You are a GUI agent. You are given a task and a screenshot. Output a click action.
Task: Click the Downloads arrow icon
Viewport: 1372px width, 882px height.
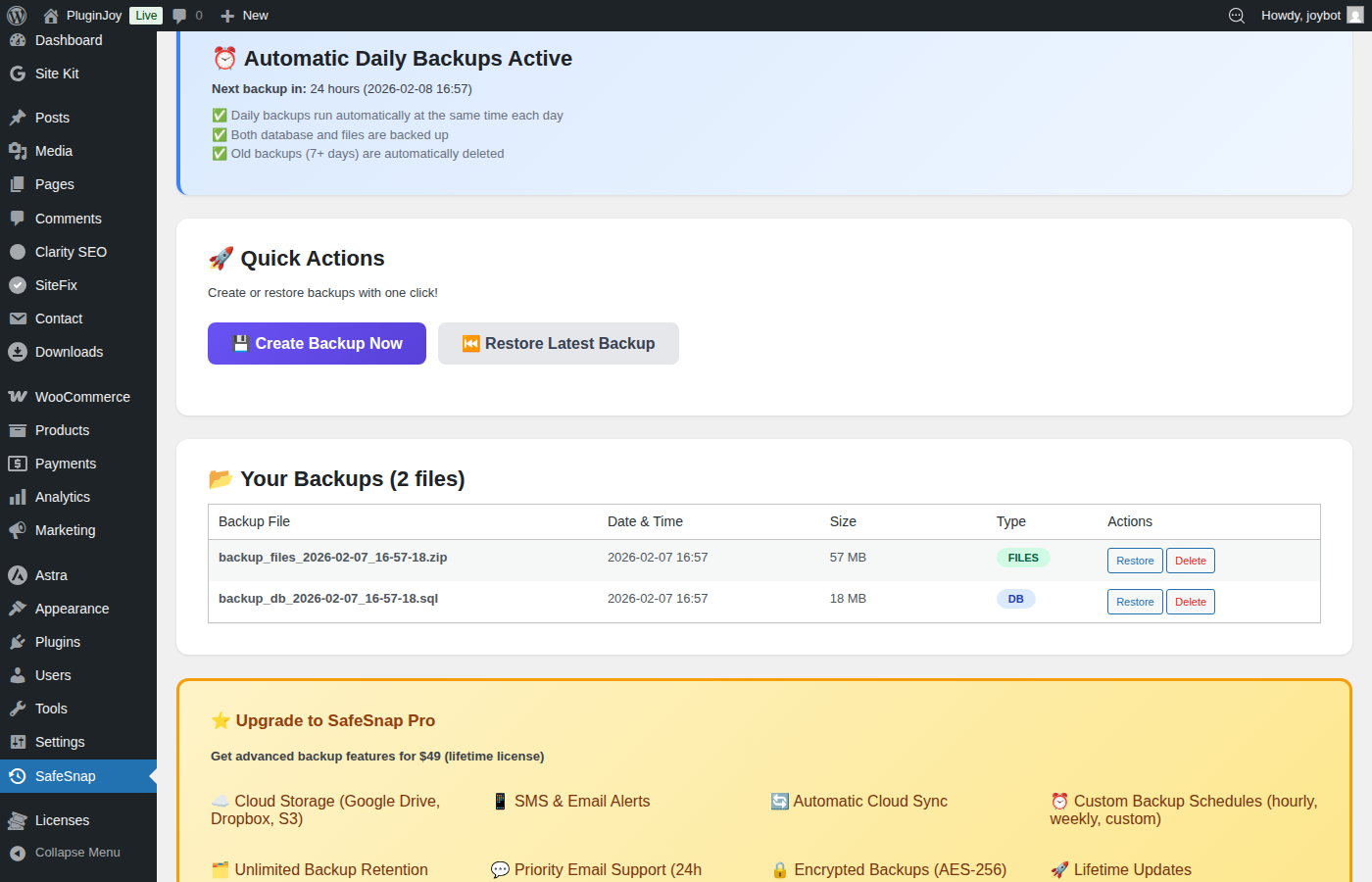tap(18, 352)
